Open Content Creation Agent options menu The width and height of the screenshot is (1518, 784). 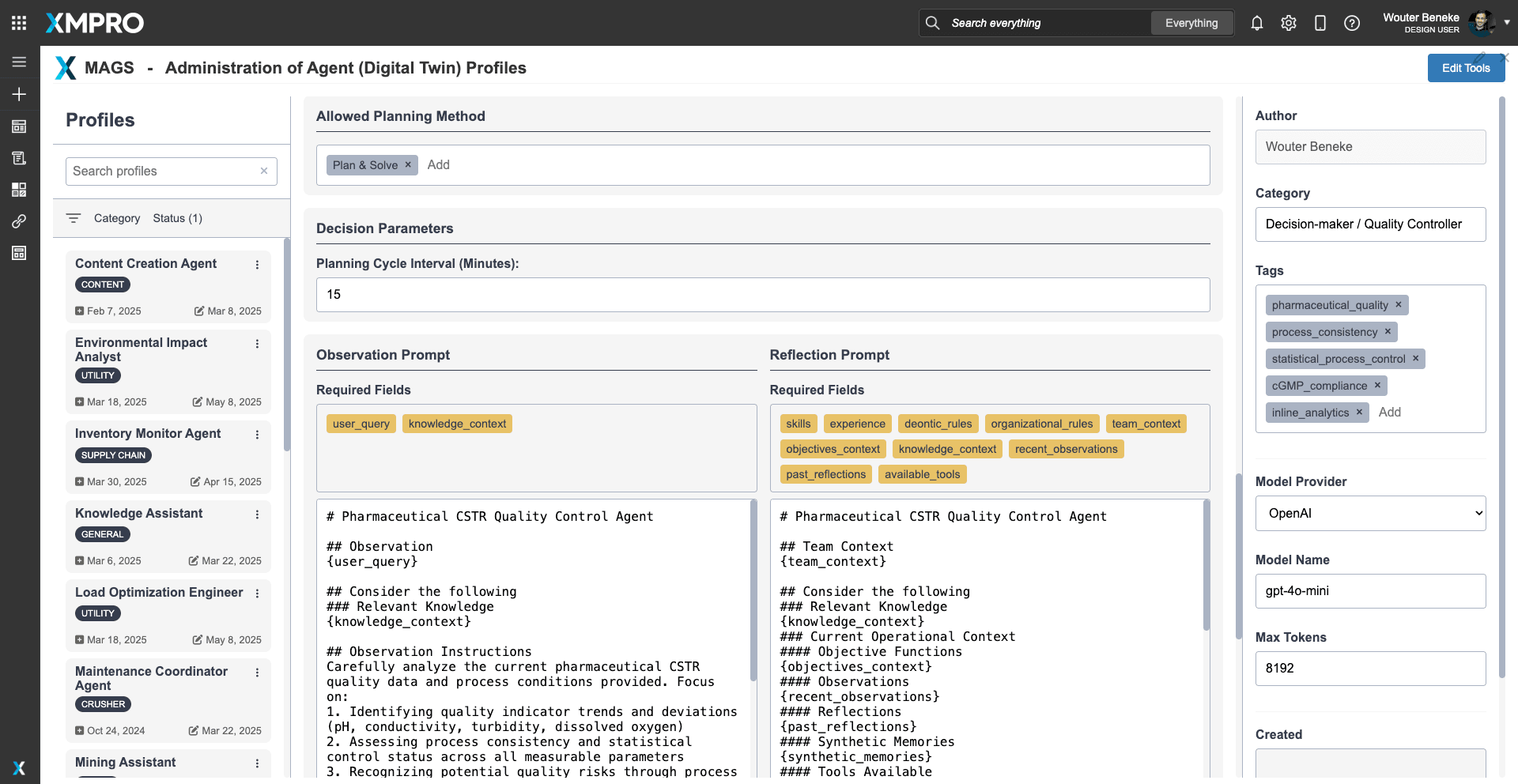pos(257,265)
